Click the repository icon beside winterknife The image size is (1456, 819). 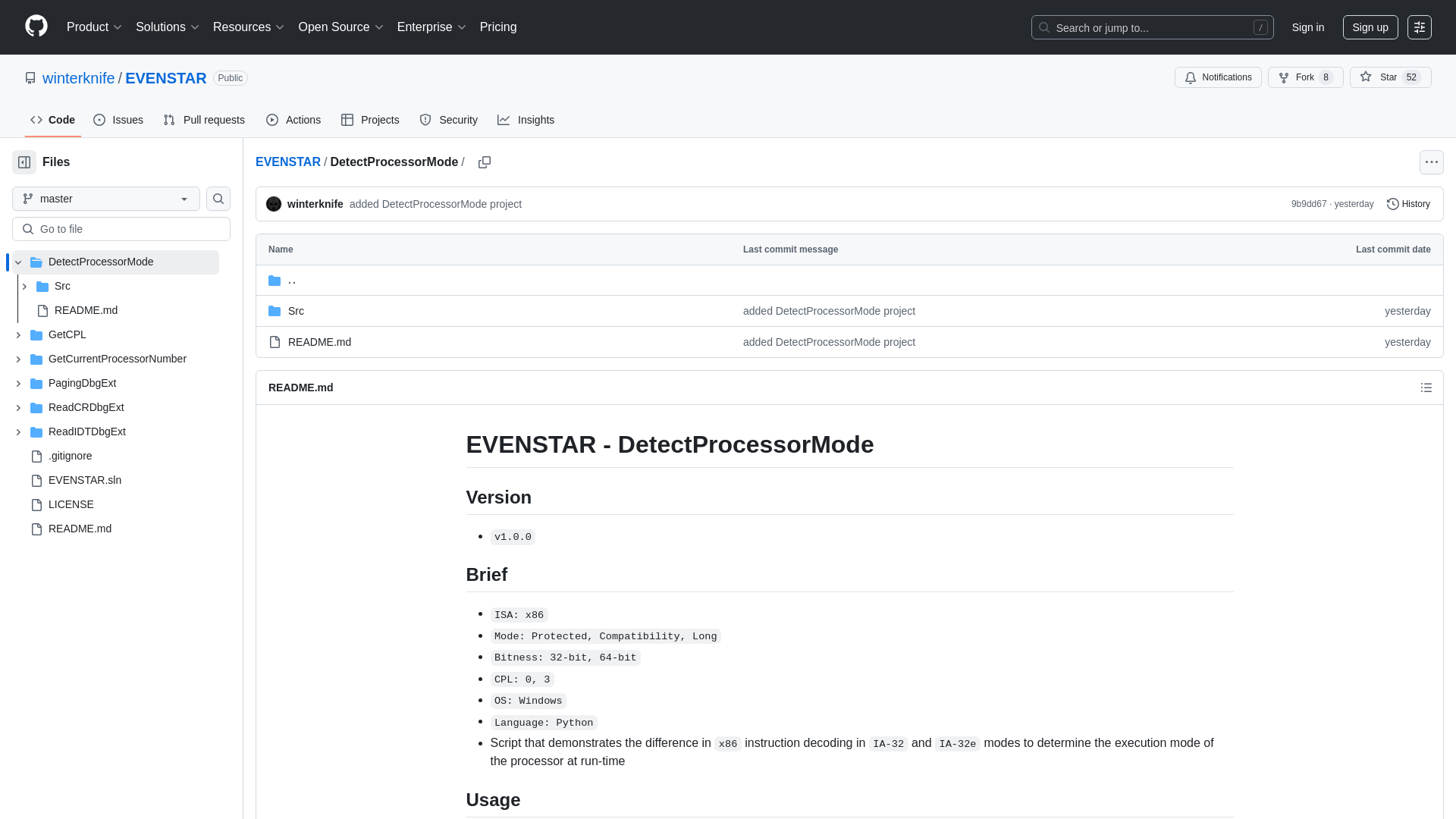point(30,78)
